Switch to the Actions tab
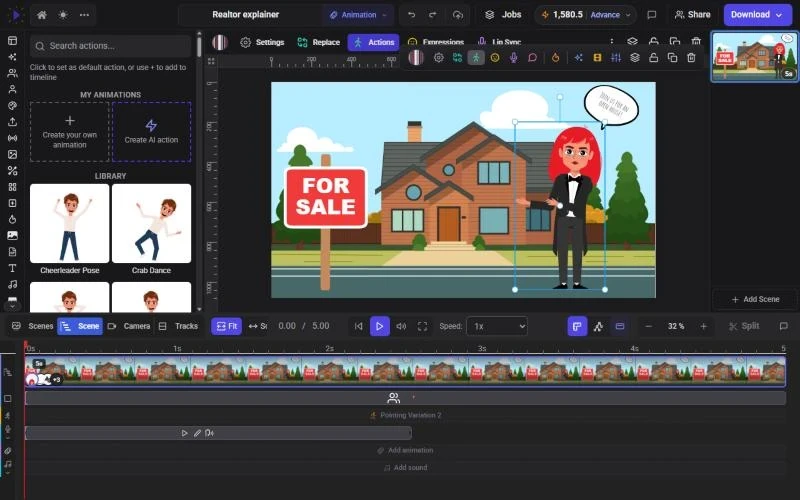Screen dimensions: 800x500 [x=374, y=42]
